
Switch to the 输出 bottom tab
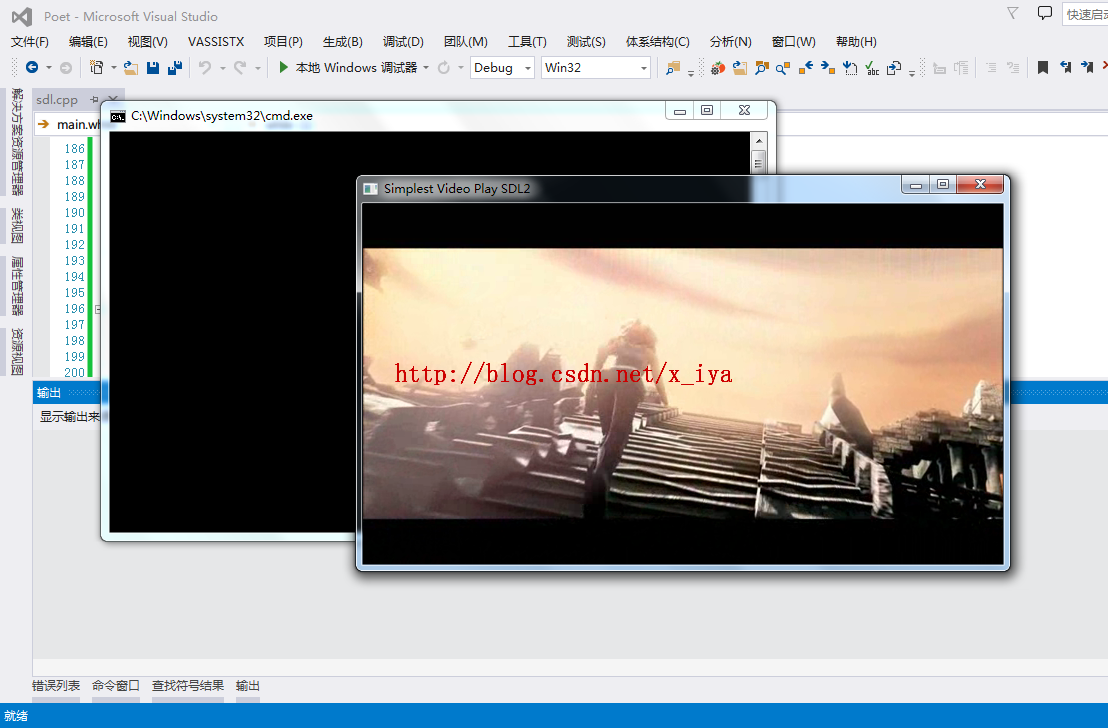248,686
